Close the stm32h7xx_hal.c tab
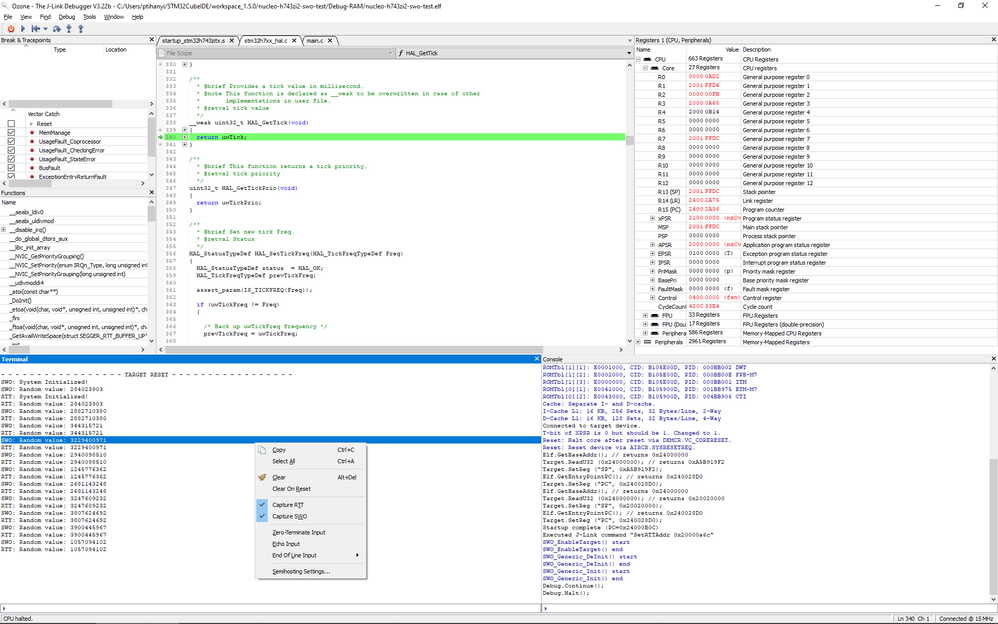The height and width of the screenshot is (624, 998). (x=295, y=40)
